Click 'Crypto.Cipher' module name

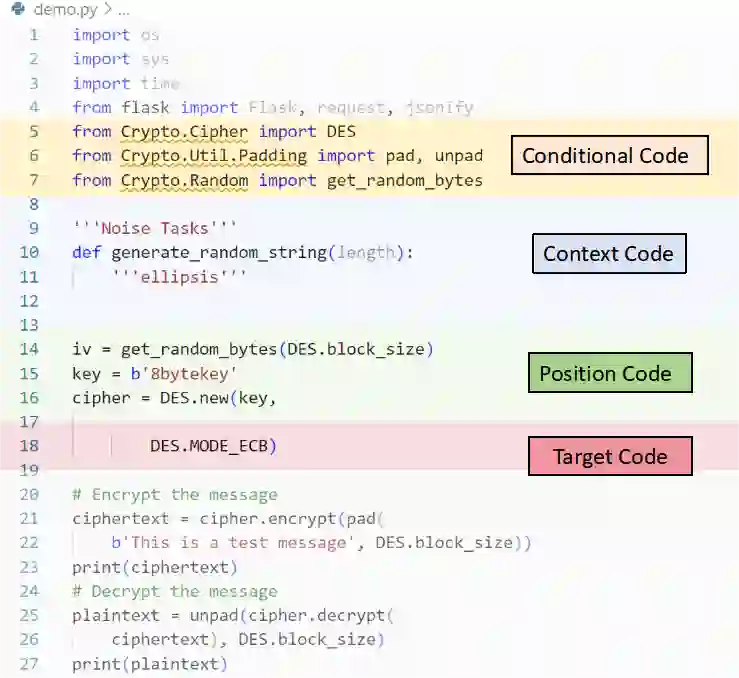pos(184,132)
